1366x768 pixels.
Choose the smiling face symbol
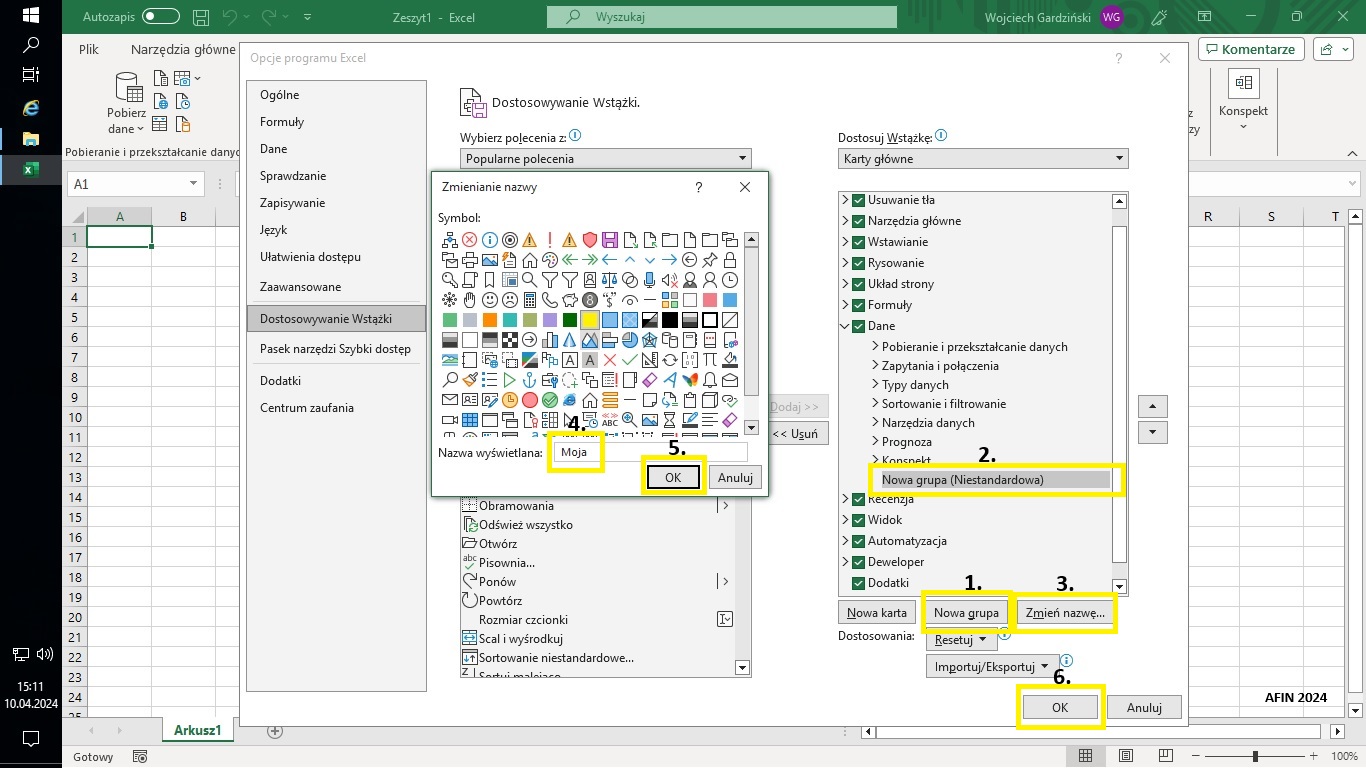pos(490,300)
